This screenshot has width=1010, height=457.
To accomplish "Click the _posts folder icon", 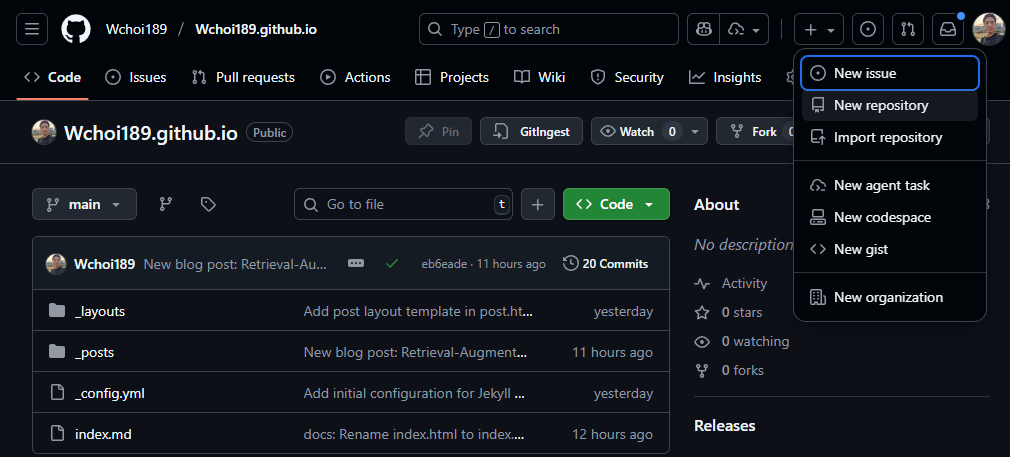I will [57, 352].
